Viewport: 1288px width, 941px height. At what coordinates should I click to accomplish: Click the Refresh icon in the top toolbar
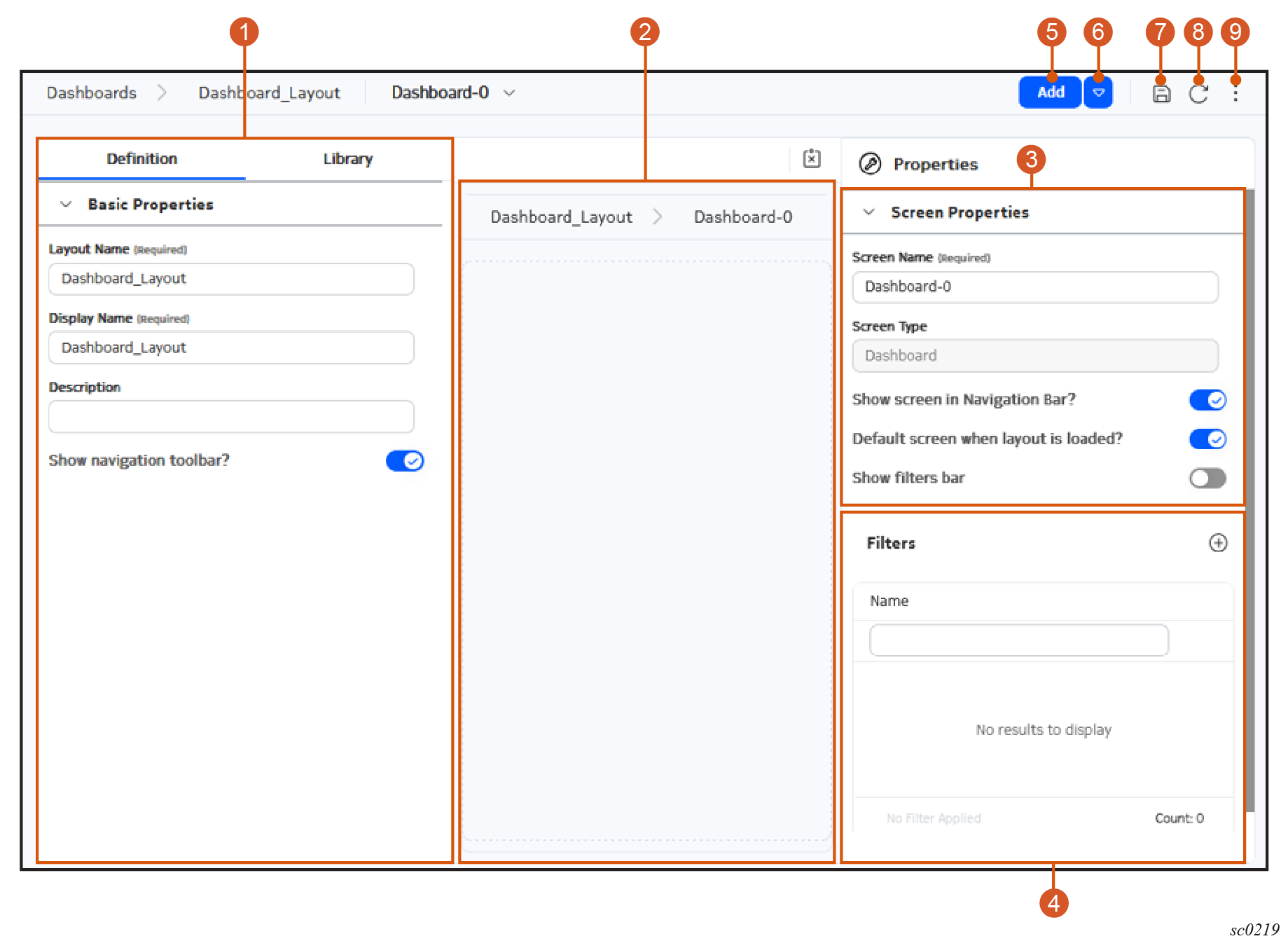(x=1198, y=93)
